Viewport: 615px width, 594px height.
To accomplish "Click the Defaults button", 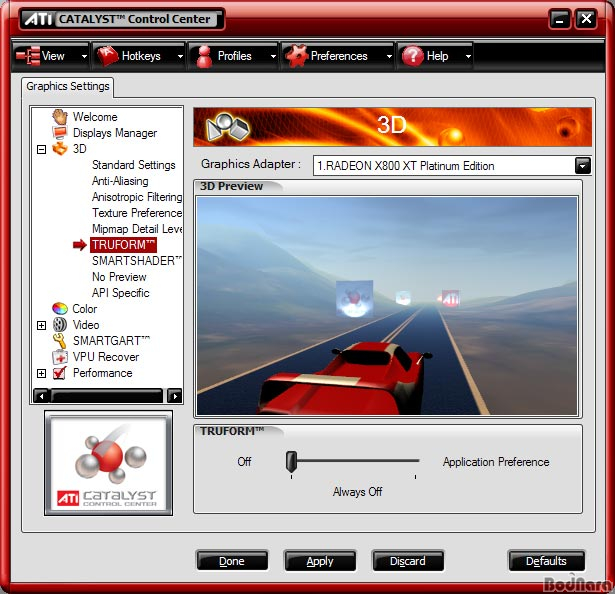I will 546,561.
